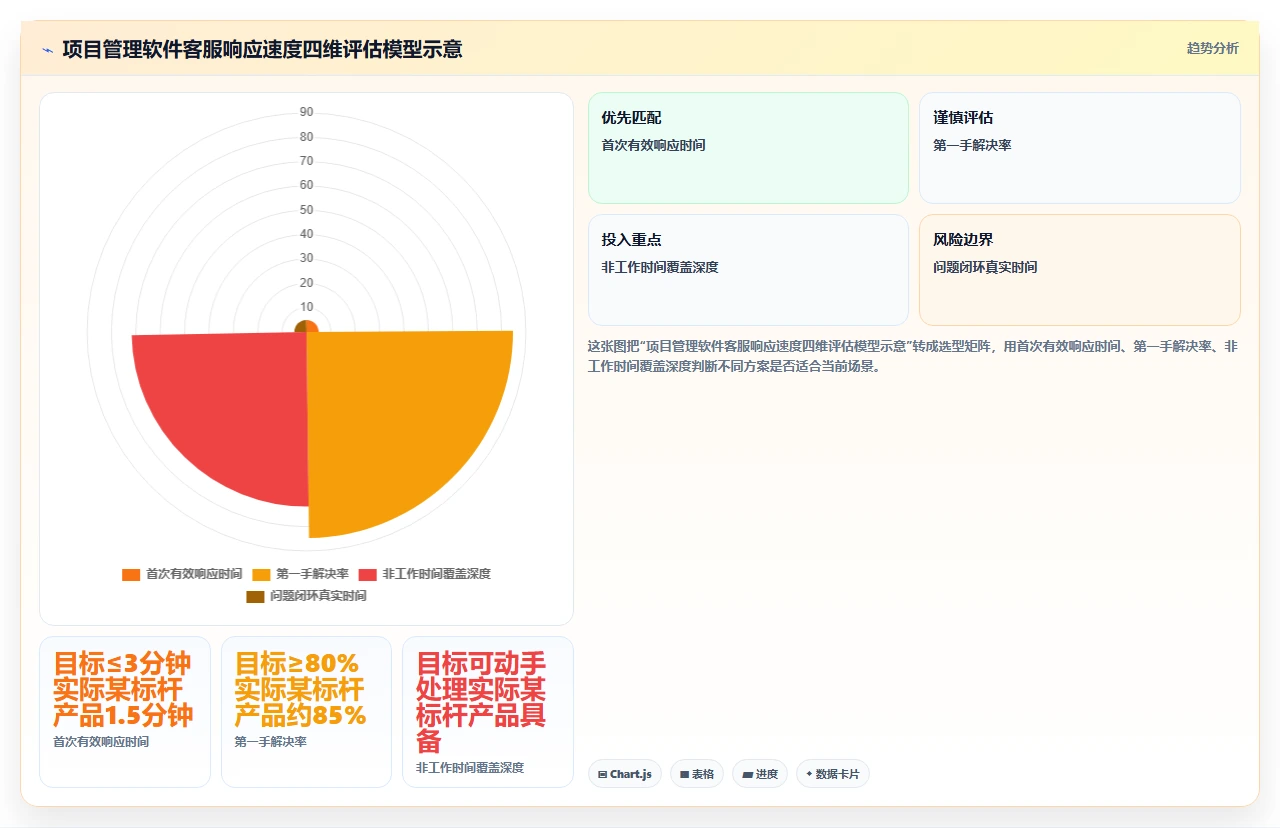This screenshot has height=828, width=1280.
Task: Click the 数据卡片 tag
Action: click(833, 774)
